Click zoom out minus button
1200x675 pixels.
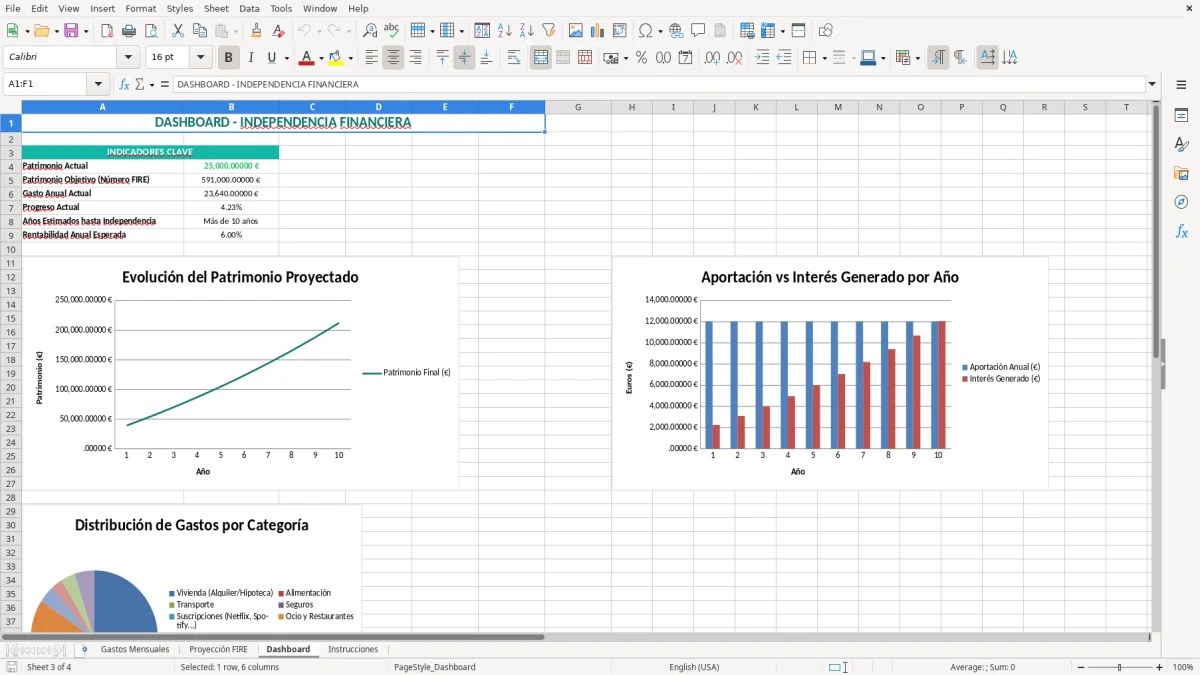1081,667
